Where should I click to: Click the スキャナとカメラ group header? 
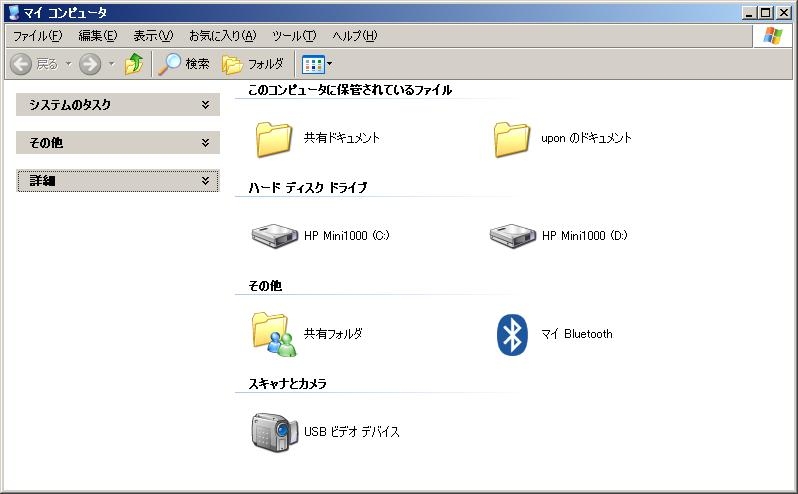coord(287,384)
